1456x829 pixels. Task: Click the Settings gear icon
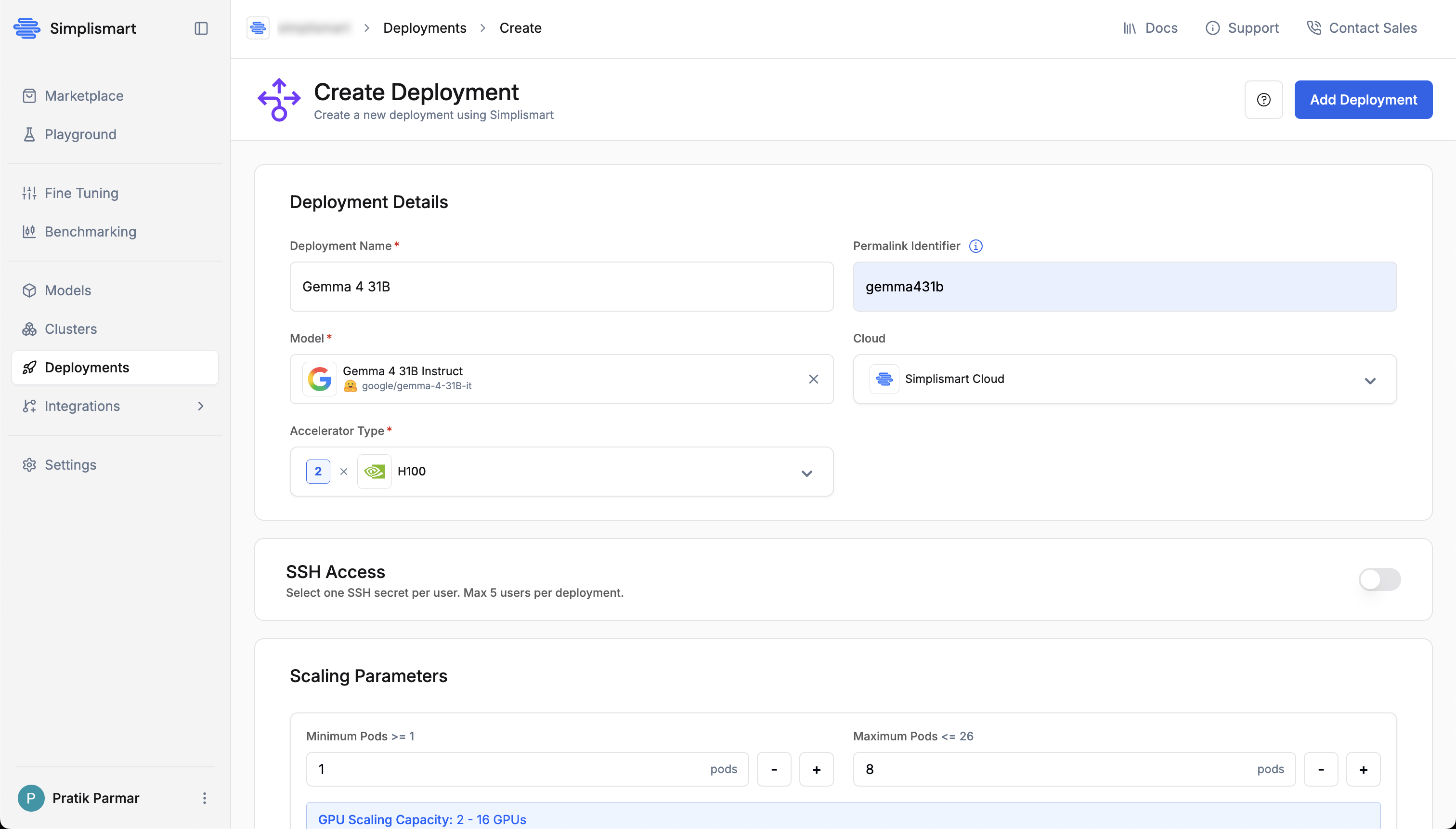[29, 465]
